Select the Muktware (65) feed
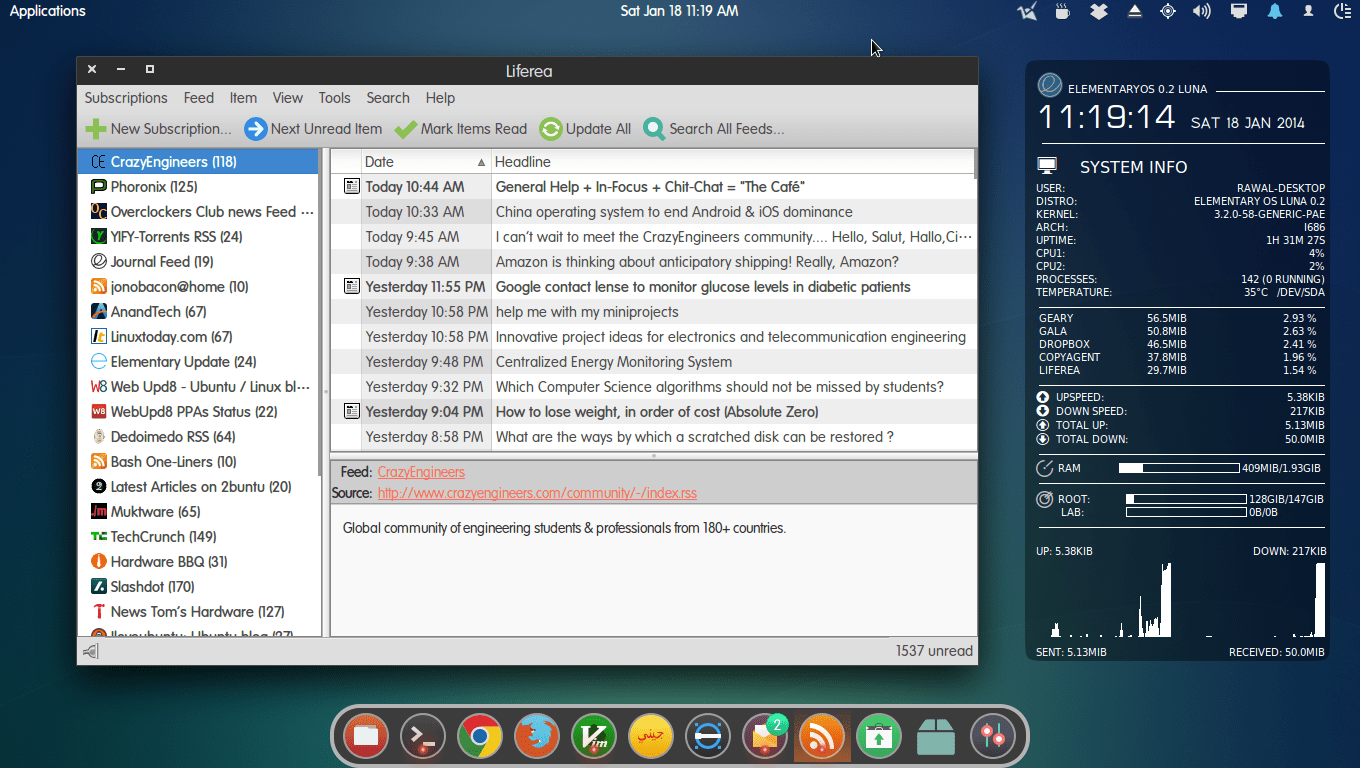The height and width of the screenshot is (768, 1360). (198, 512)
